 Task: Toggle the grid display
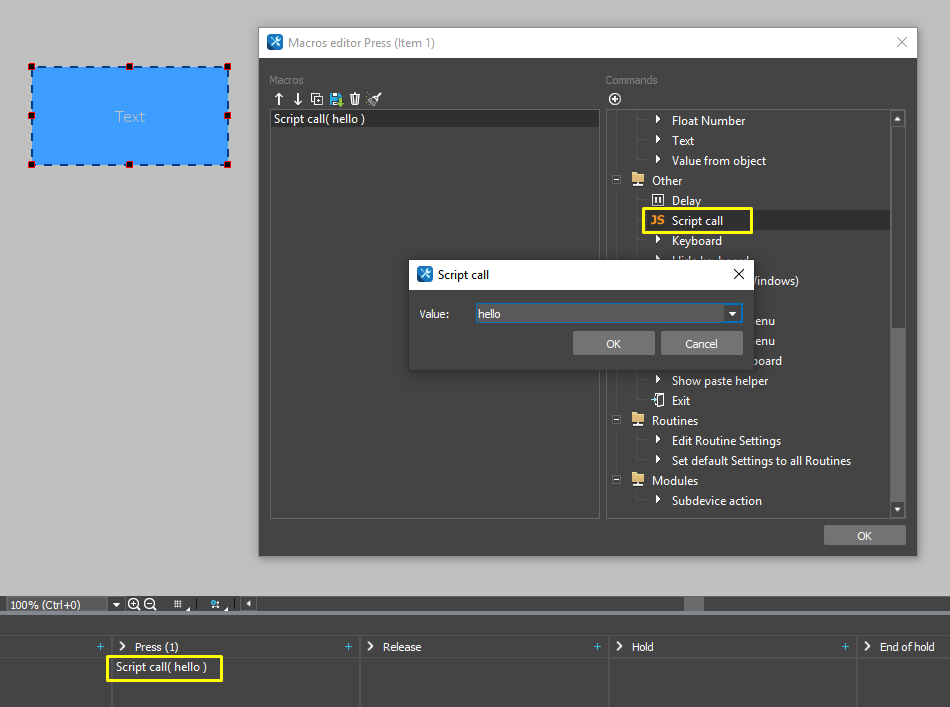pos(178,604)
